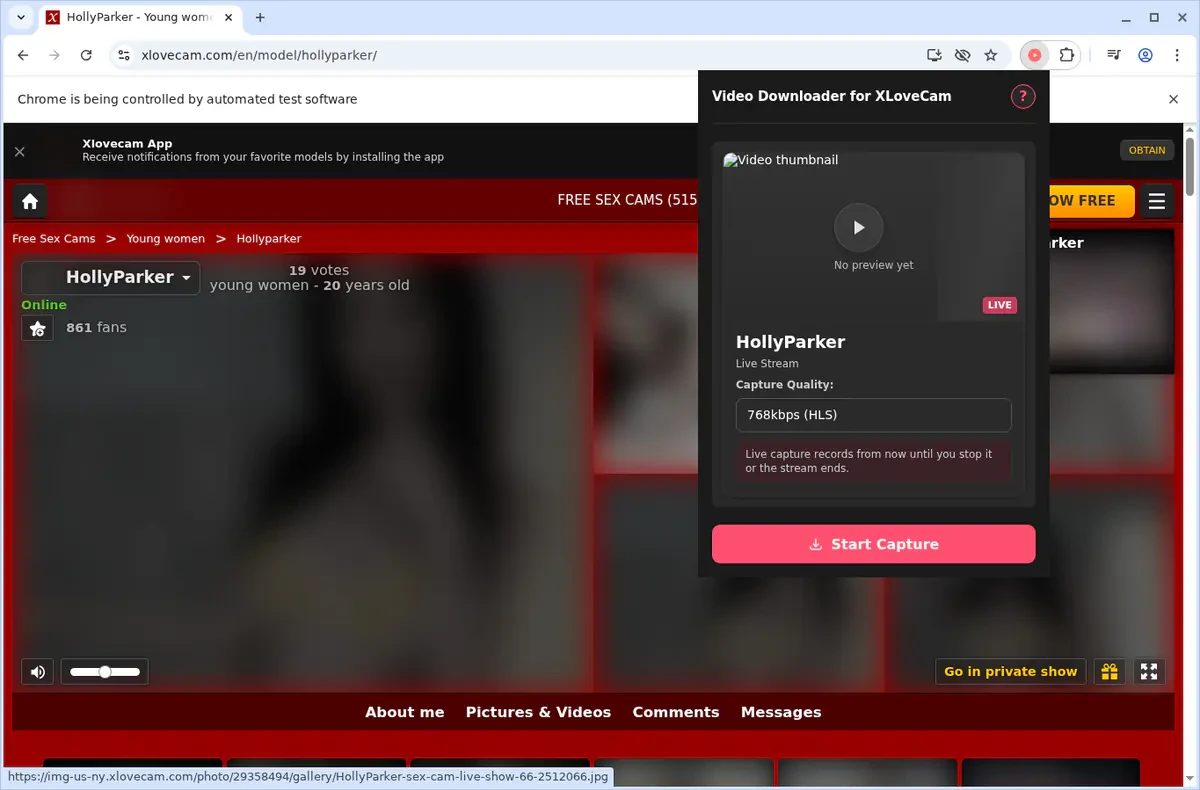
Task: Click HollyParker title in downloader panel
Action: 790,342
